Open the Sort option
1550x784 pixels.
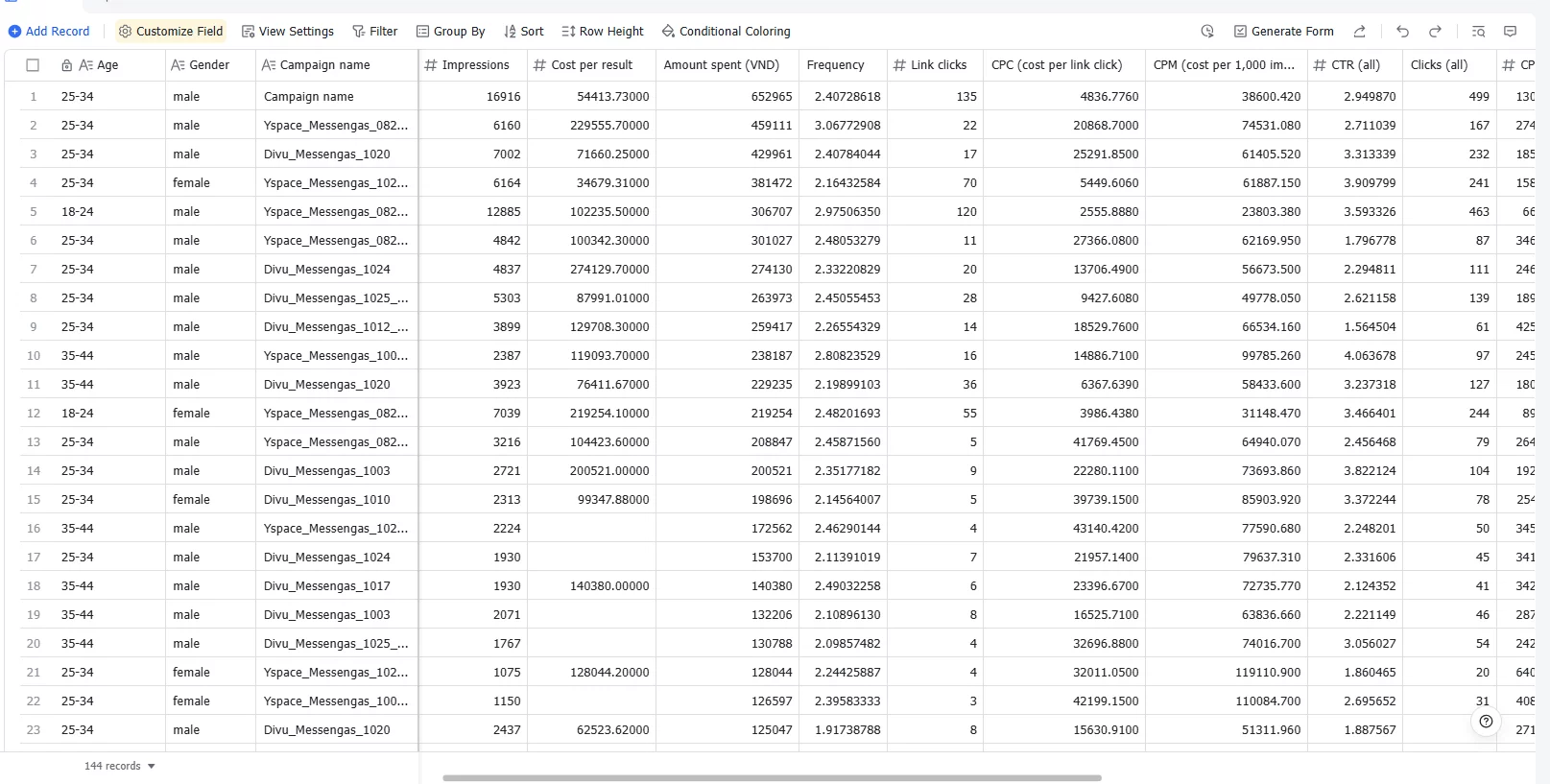pyautogui.click(x=524, y=32)
